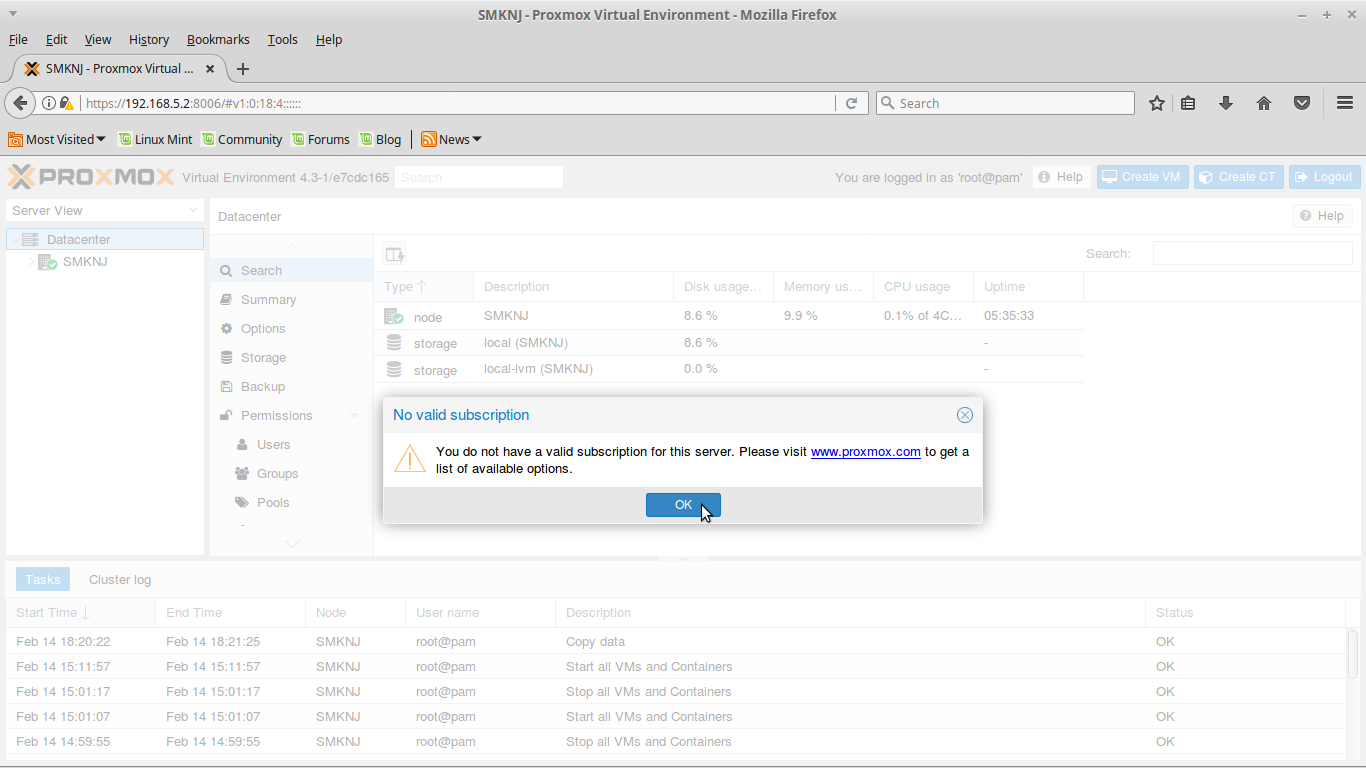The image size is (1366, 768).
Task: Click the Proxmox header search field
Action: pos(479,177)
